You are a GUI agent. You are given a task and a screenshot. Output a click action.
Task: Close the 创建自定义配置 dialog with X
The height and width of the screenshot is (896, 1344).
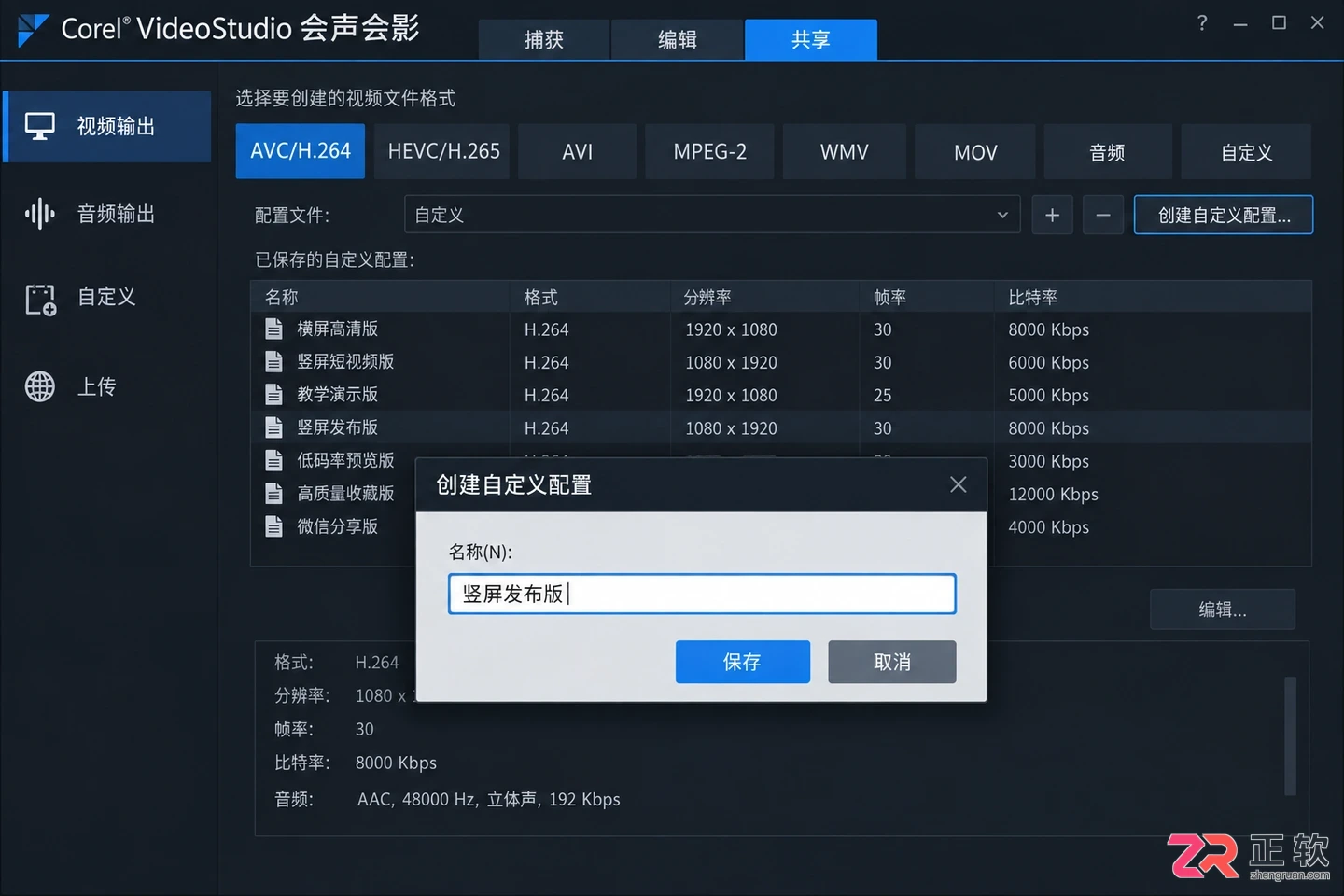point(958,484)
